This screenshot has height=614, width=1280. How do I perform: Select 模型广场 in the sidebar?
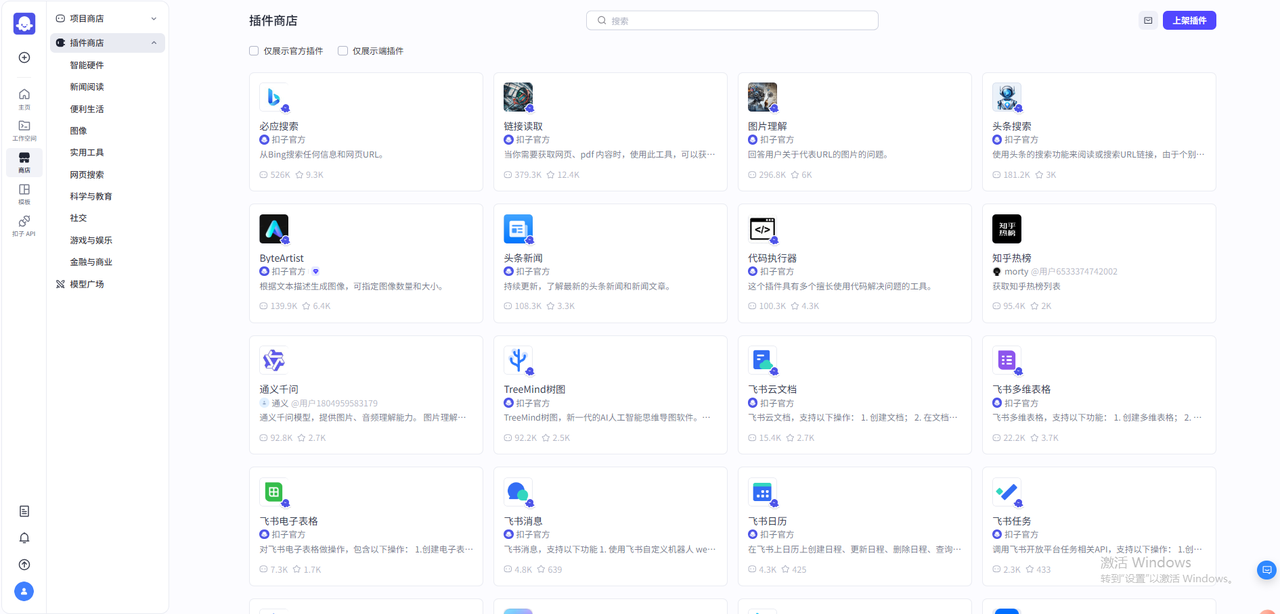(86, 284)
